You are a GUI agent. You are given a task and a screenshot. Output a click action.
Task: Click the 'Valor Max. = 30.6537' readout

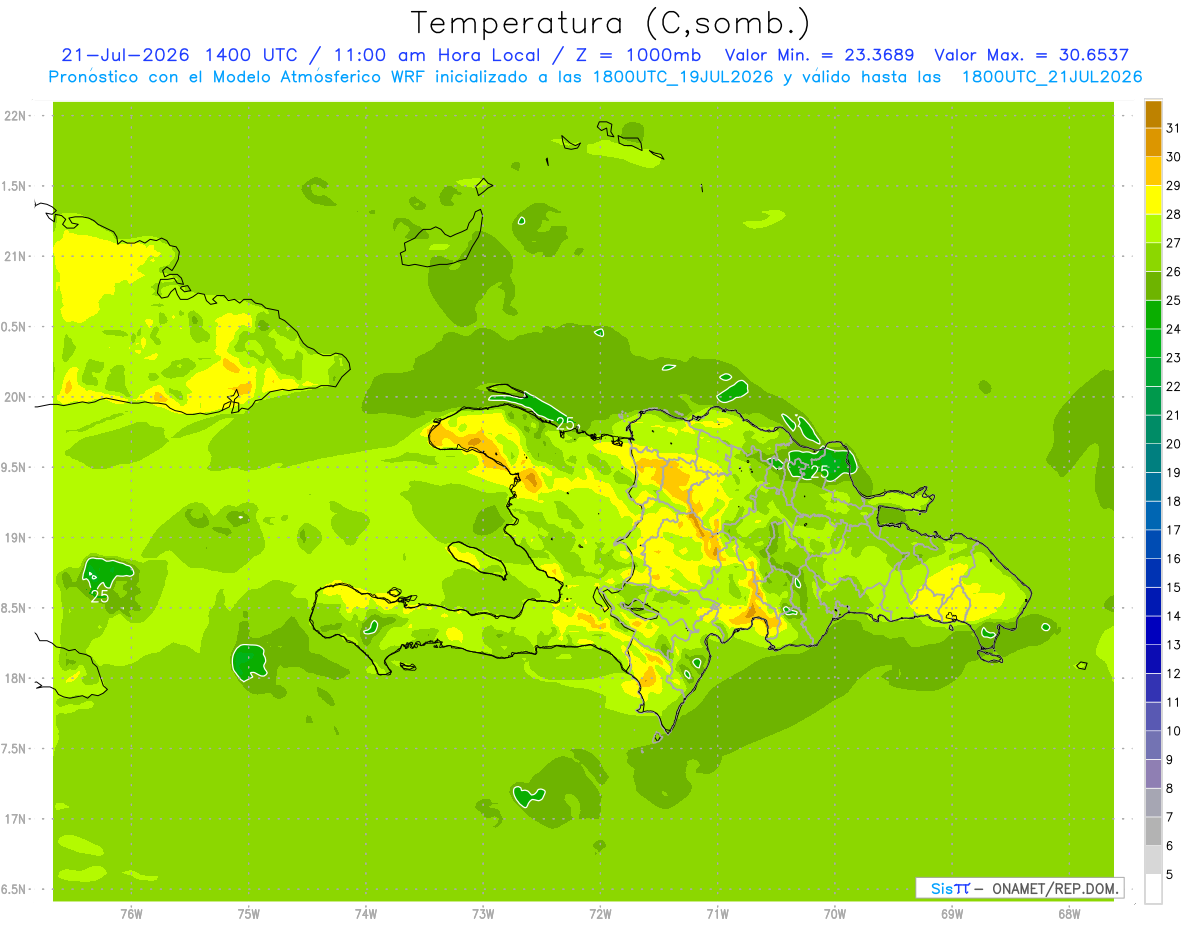pyautogui.click(x=1031, y=55)
